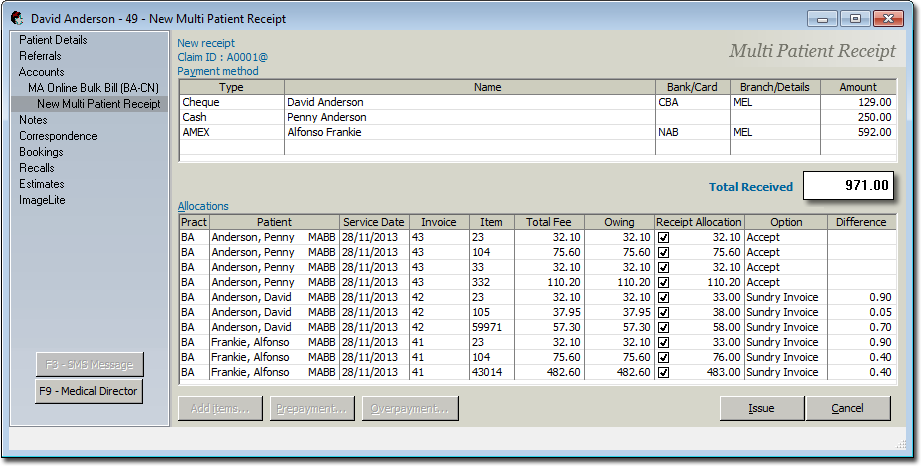Open the Bookings section

pyautogui.click(x=41, y=152)
